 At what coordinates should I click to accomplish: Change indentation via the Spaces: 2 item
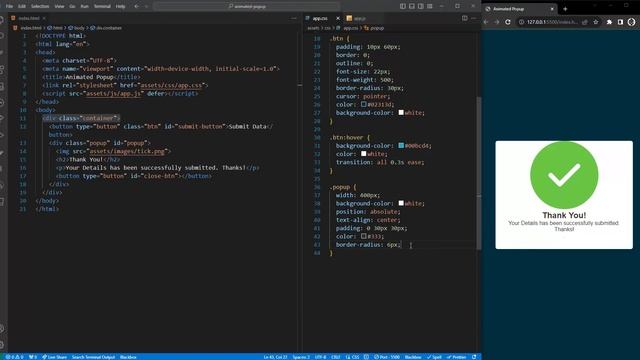click(x=301, y=357)
